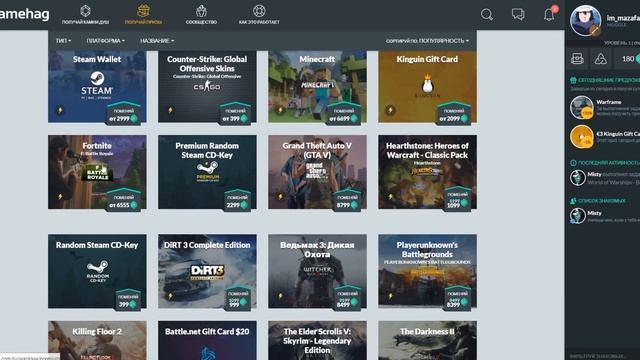Screen dimensions: 640x360
Task: Open the Fortnite reward card
Action: tap(97, 172)
